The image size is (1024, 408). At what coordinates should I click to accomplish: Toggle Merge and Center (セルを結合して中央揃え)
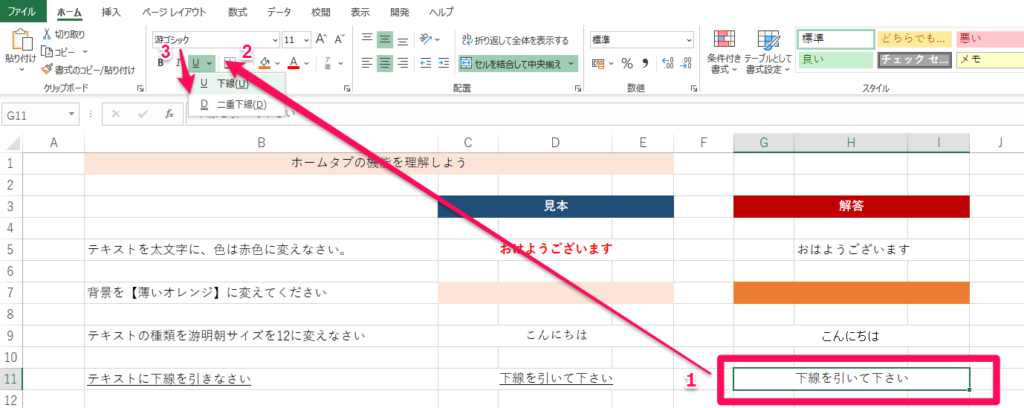click(517, 63)
